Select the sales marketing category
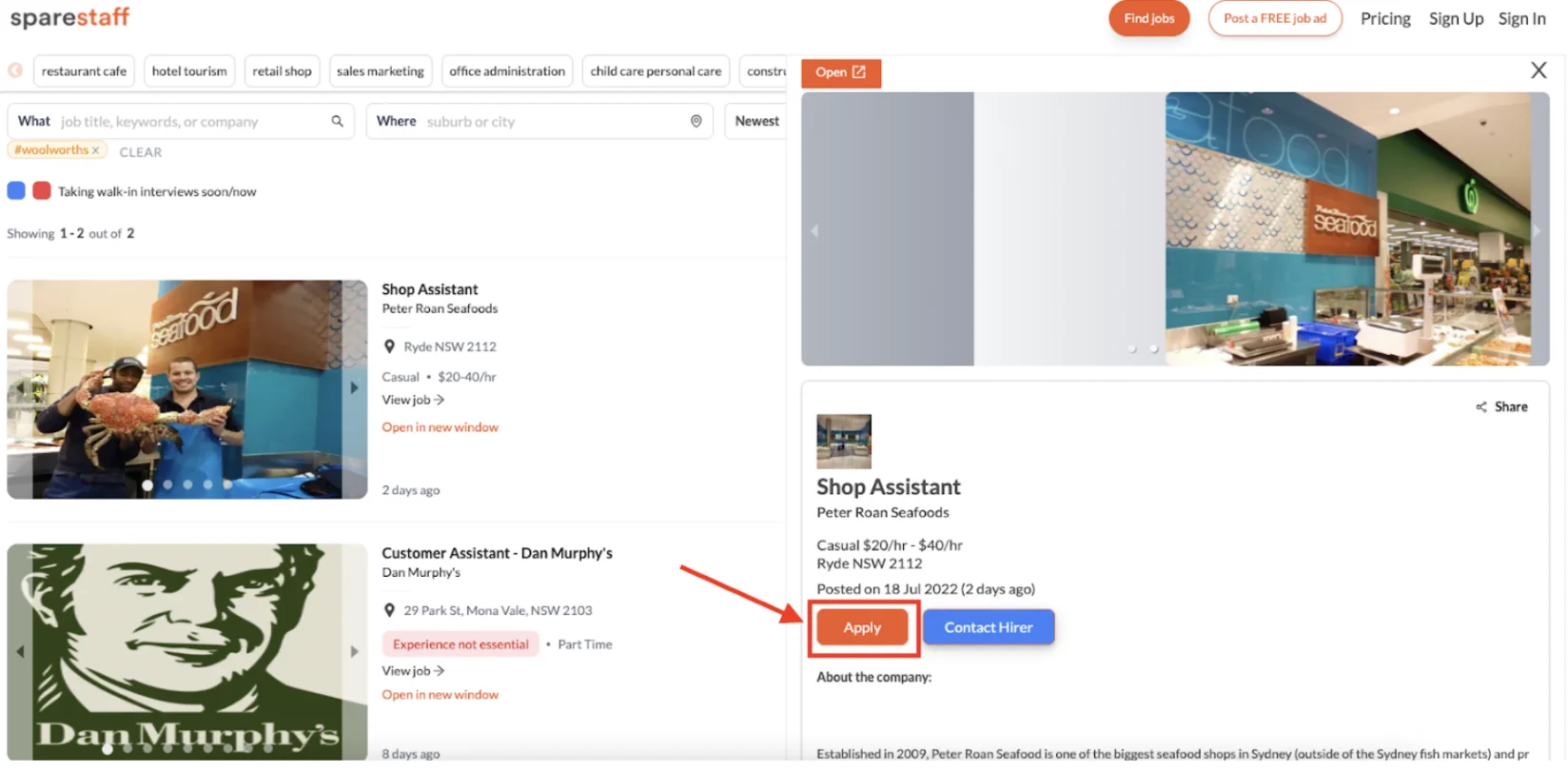This screenshot has width=1568, height=771. click(381, 70)
